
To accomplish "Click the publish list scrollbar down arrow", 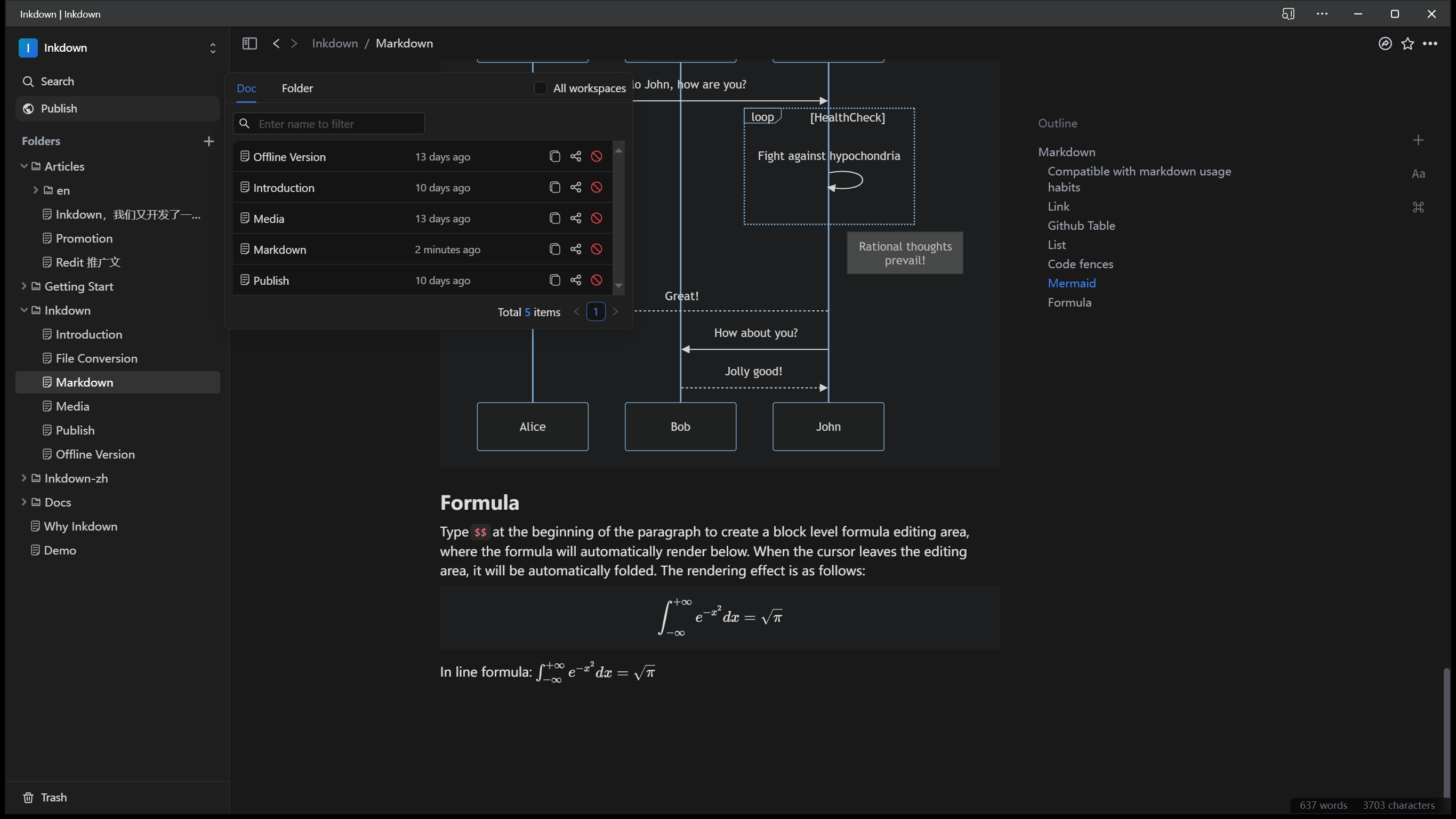I will pyautogui.click(x=618, y=286).
